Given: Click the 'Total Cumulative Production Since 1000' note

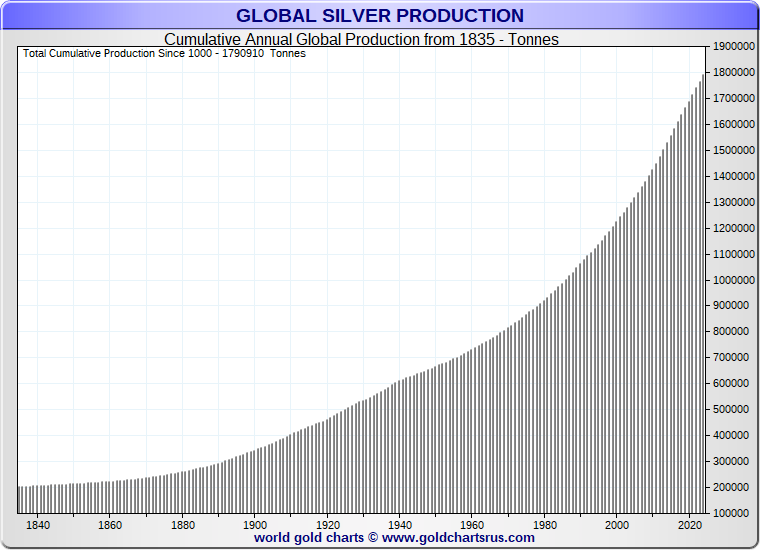Looking at the screenshot, I should [x=164, y=53].
